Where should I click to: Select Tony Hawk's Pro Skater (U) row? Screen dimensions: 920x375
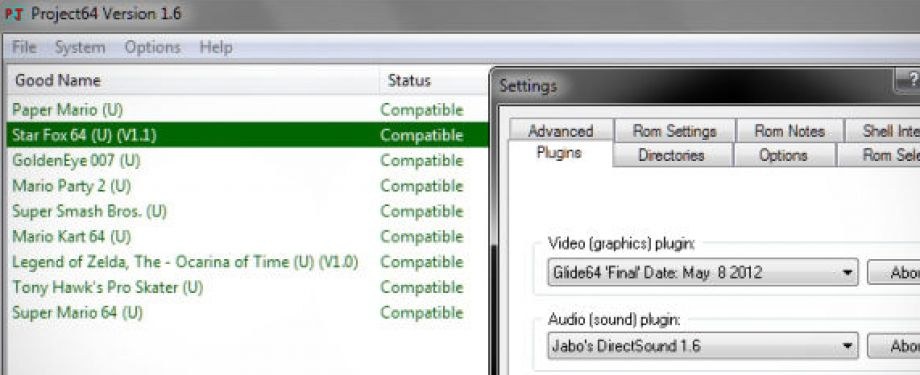(x=247, y=287)
